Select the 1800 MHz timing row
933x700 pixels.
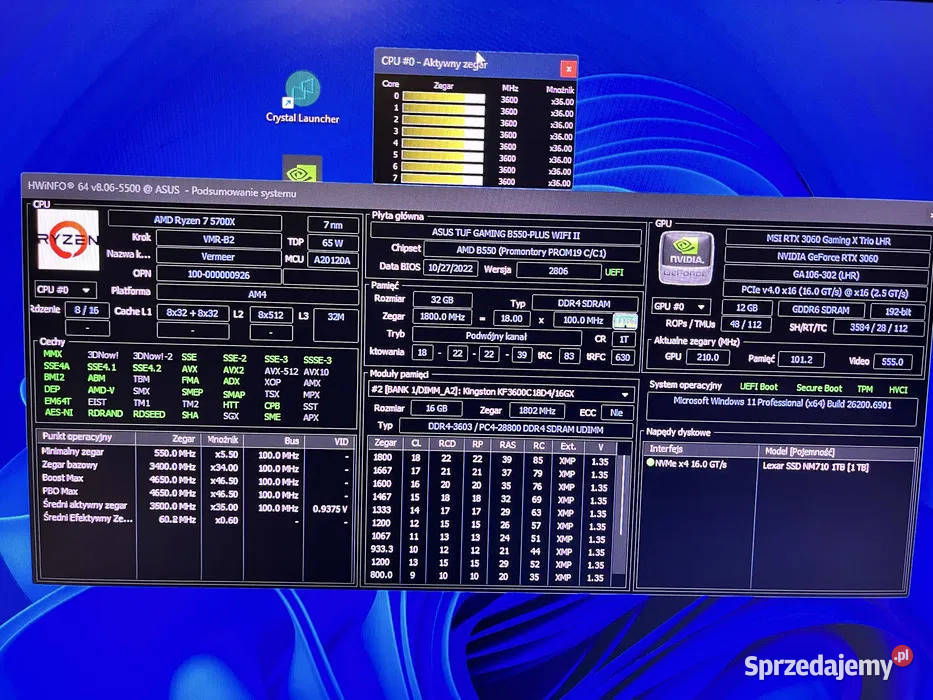(490, 458)
